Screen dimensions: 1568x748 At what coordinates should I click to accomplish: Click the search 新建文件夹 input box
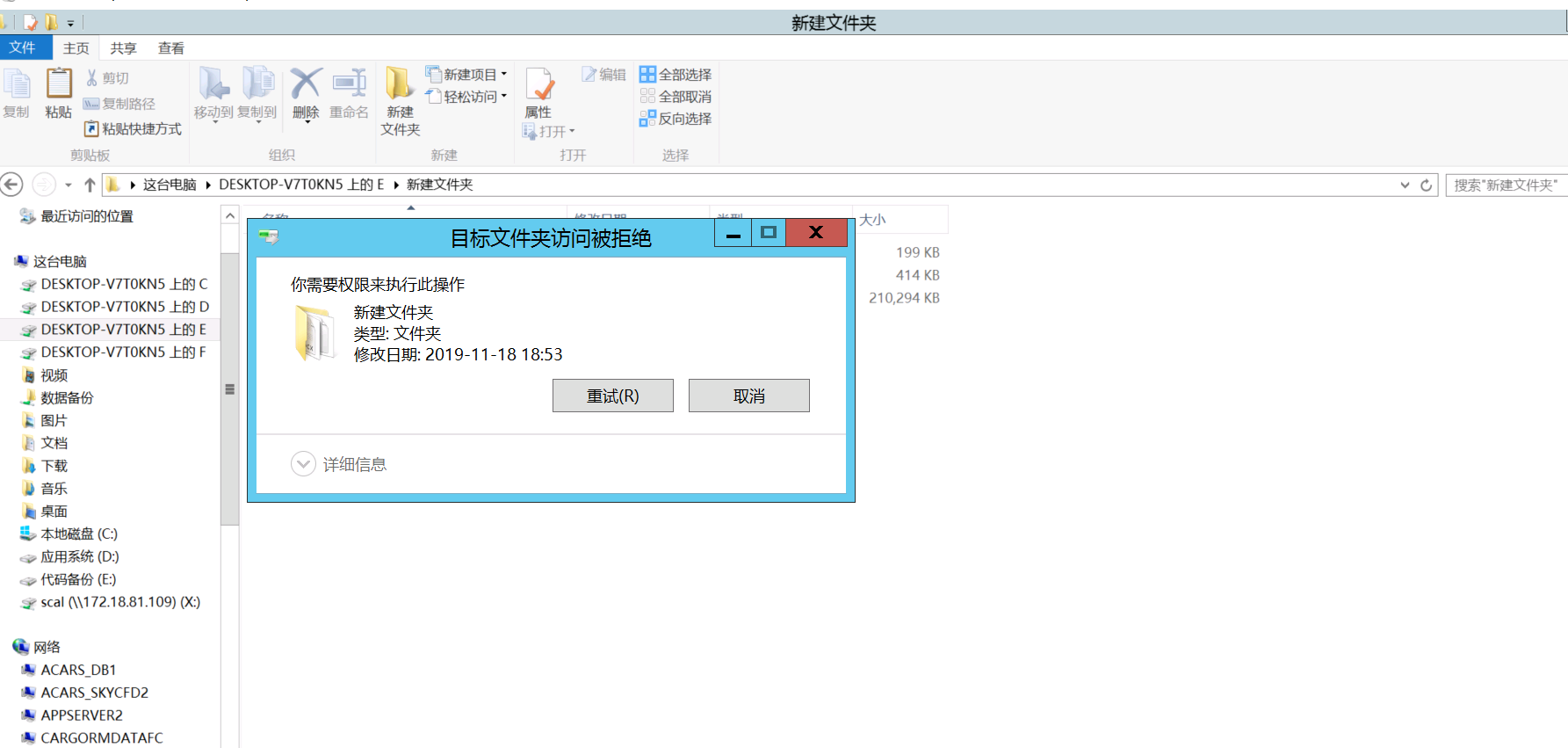(x=1507, y=185)
